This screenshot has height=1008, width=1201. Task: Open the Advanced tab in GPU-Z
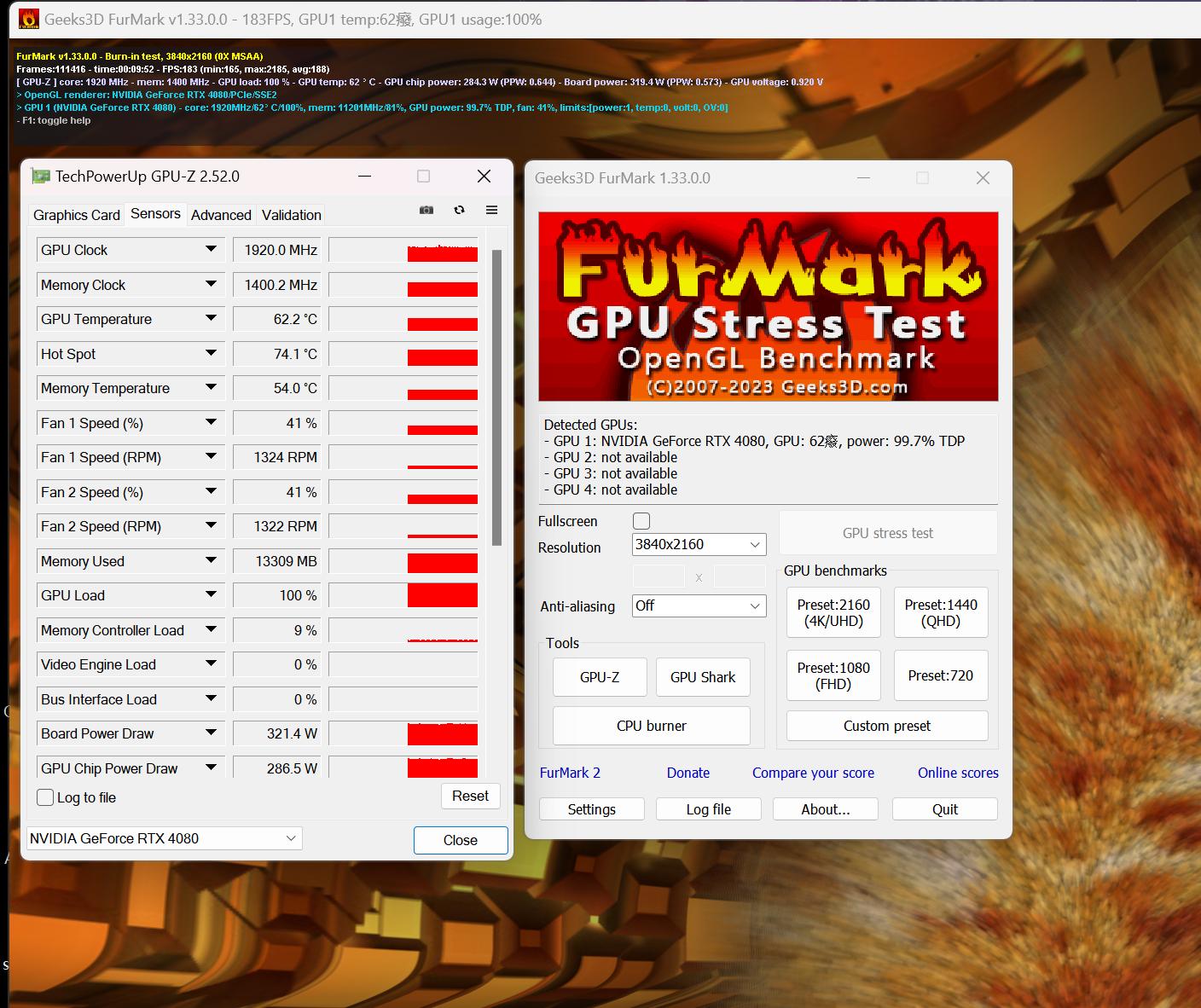[221, 215]
